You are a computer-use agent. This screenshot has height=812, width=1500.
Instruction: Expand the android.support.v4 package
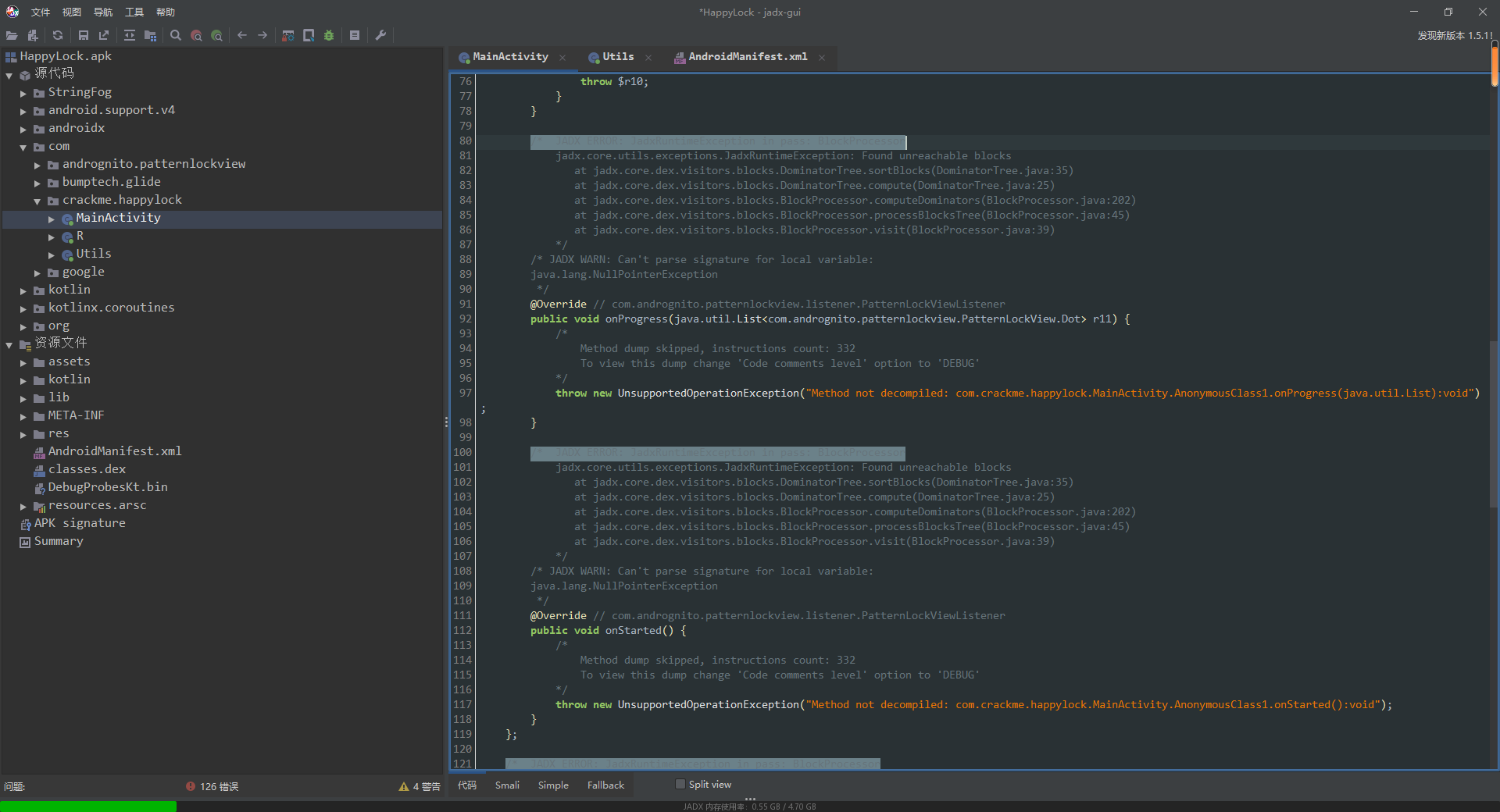(x=23, y=111)
